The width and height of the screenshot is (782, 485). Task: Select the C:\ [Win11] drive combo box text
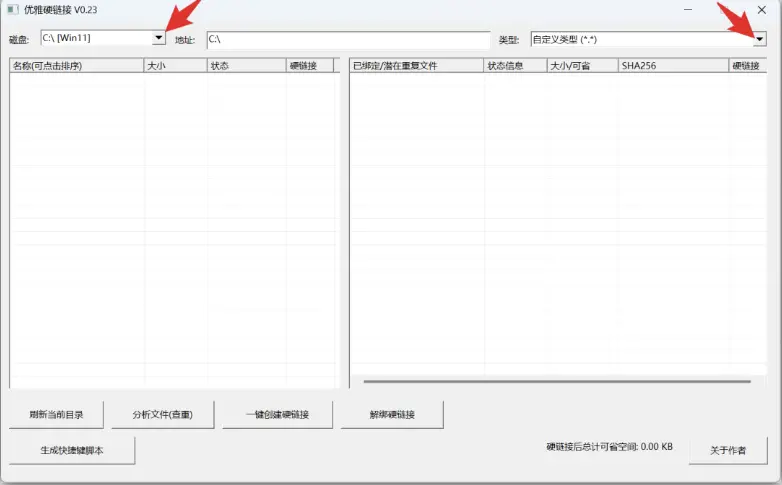(x=67, y=38)
